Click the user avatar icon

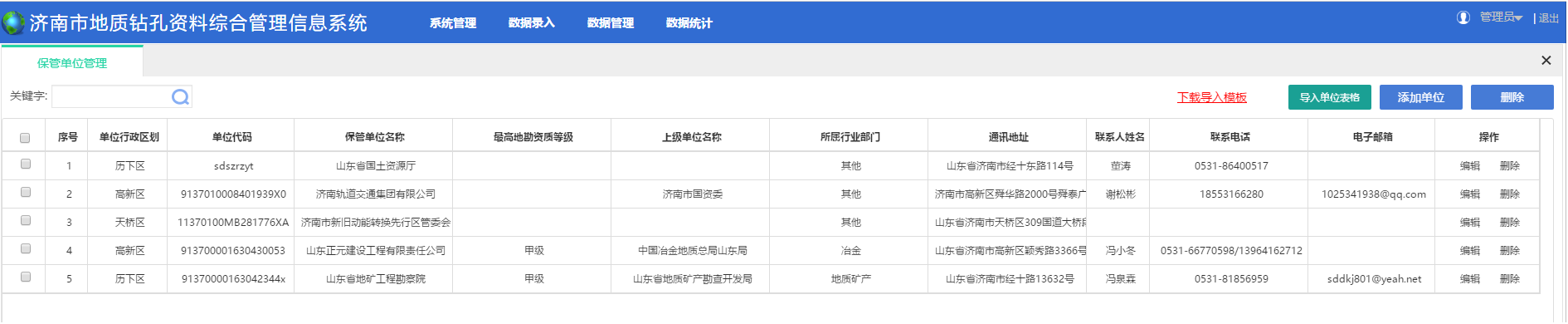tap(1463, 17)
